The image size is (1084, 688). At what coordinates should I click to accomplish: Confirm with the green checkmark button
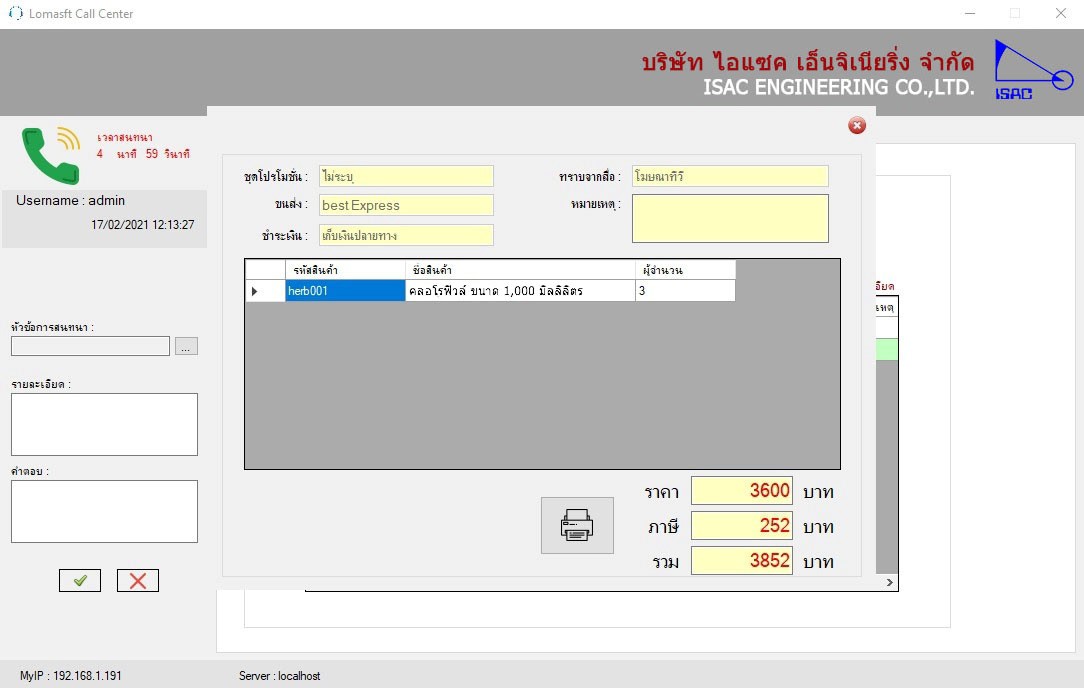coord(80,581)
